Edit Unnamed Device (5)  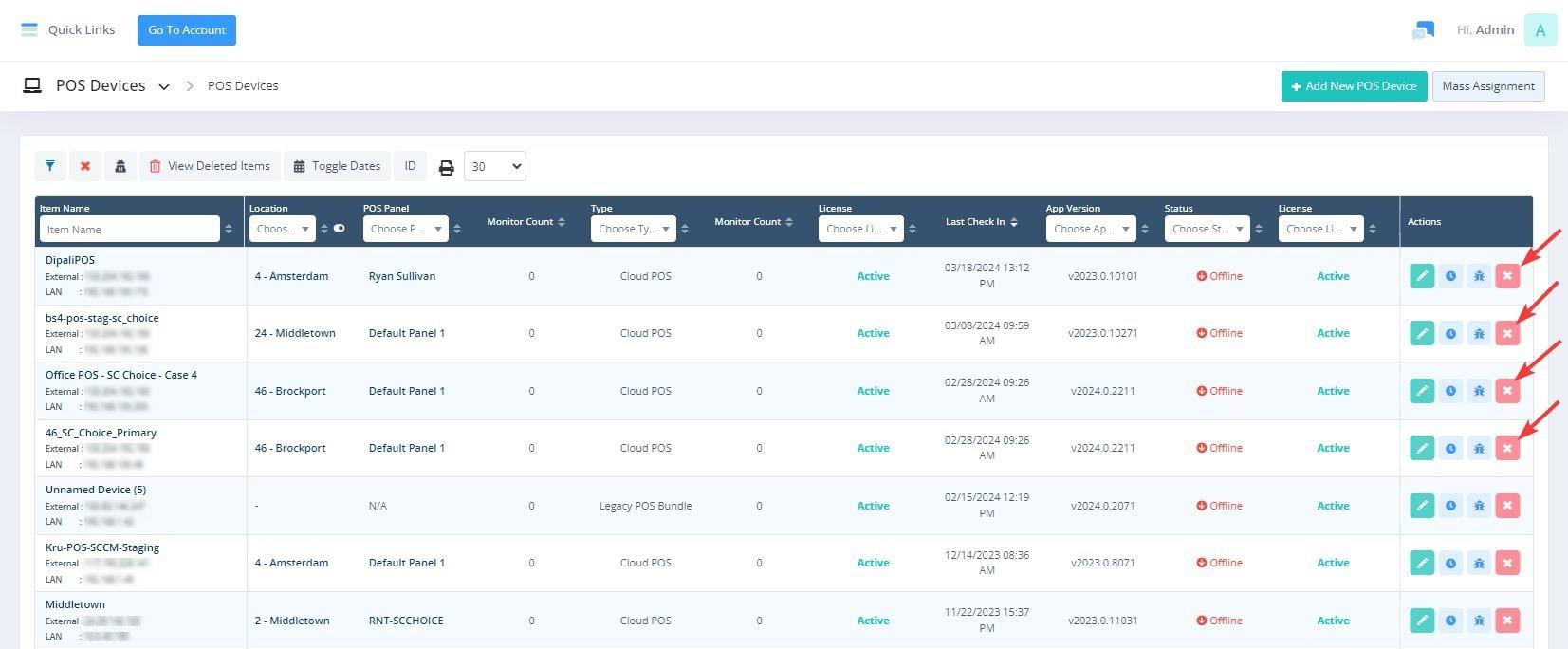1422,506
